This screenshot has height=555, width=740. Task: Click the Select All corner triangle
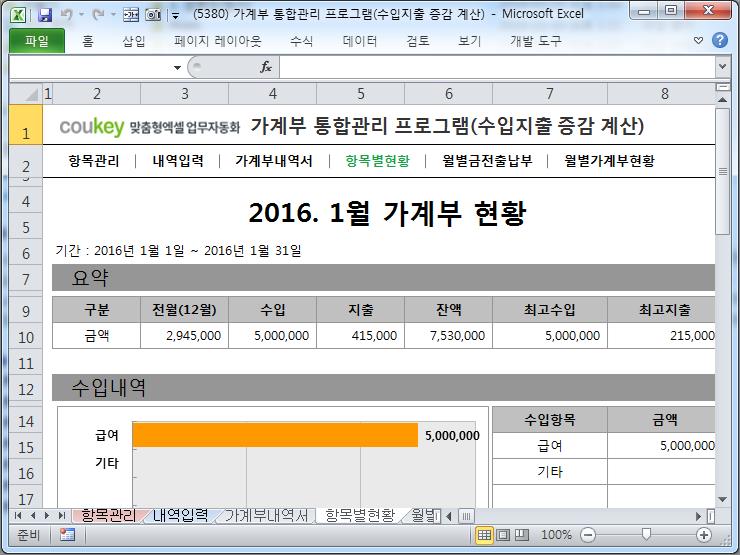26,94
